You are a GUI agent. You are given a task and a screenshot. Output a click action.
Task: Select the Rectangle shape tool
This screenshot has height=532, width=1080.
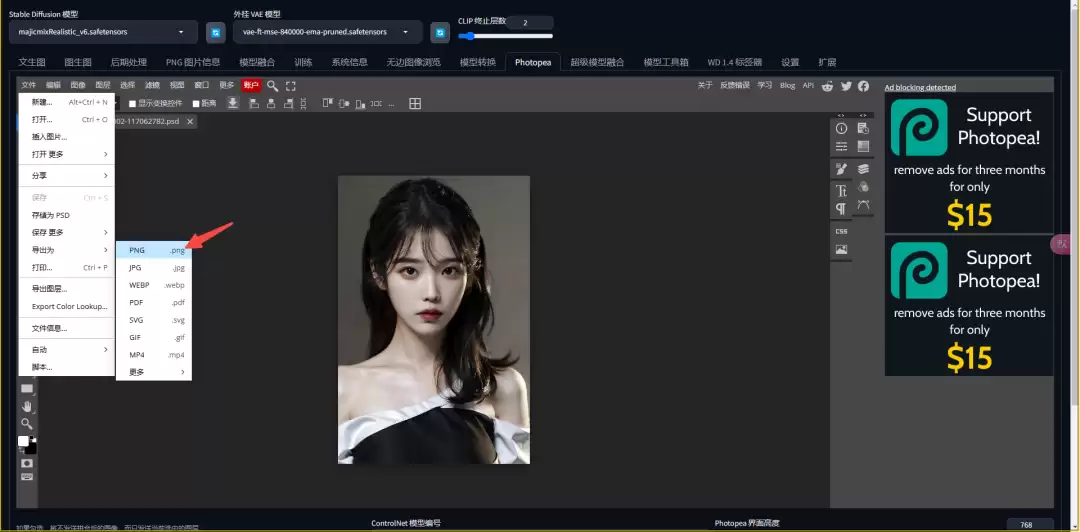[x=27, y=389]
